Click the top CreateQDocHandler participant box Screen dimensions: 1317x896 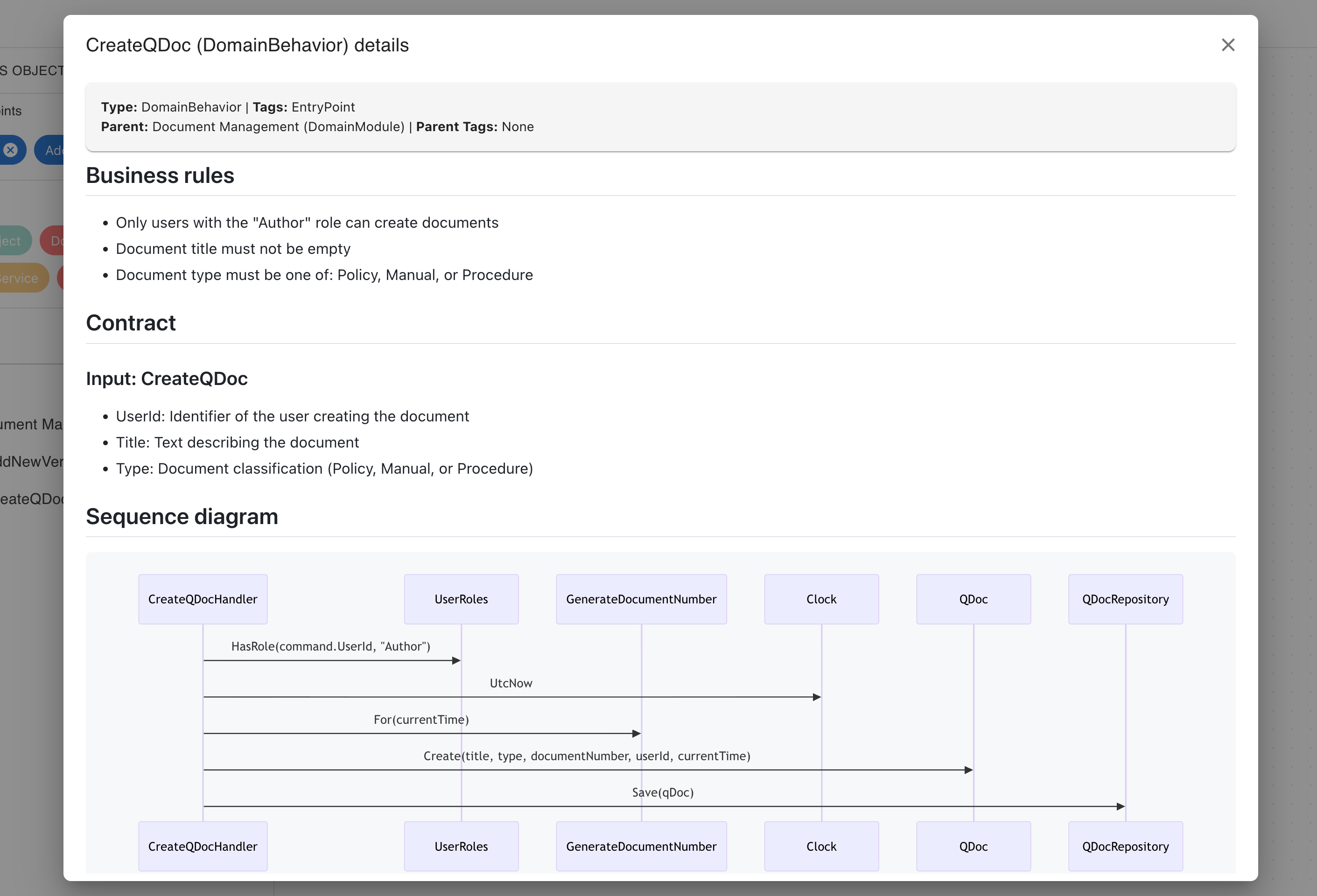(203, 599)
